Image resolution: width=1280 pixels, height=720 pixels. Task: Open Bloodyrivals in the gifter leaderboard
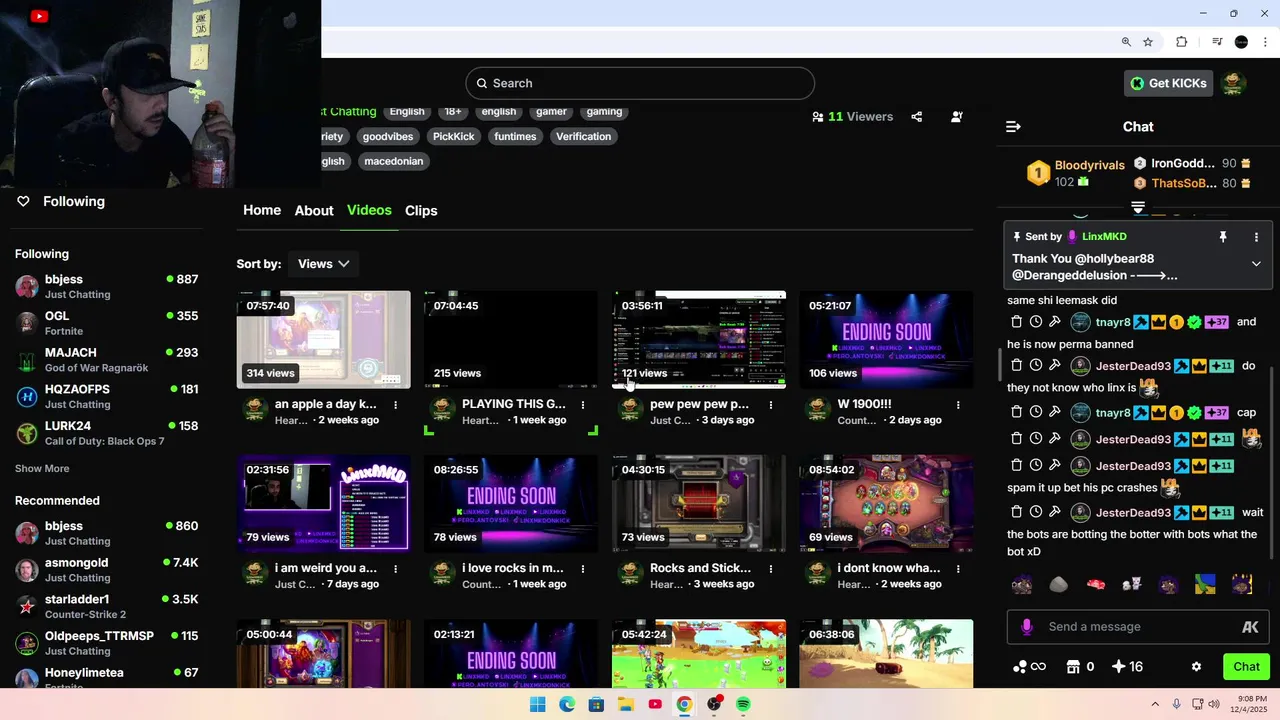[x=1089, y=165]
